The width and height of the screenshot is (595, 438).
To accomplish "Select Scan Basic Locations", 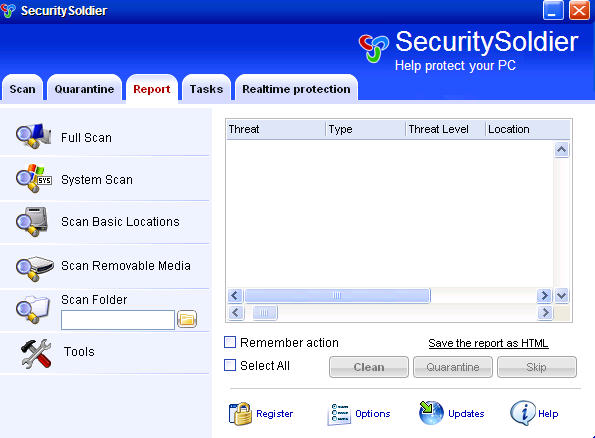I will click(x=120, y=222).
